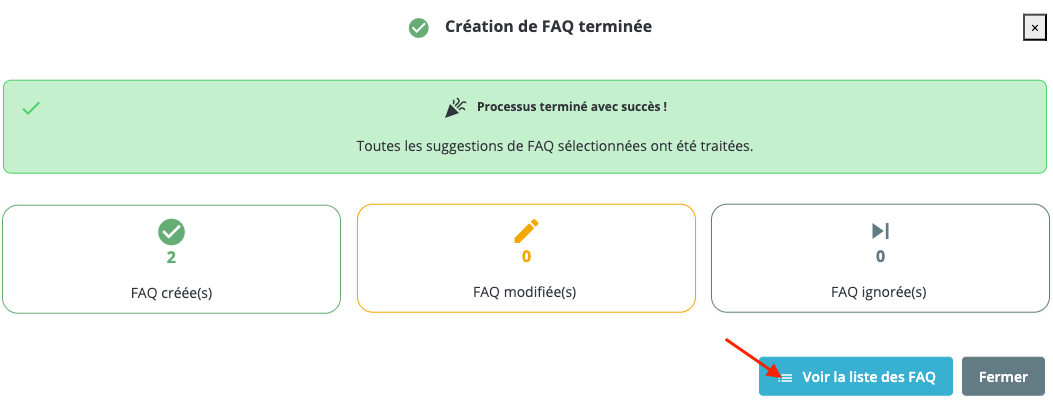Viewport: 1053px width, 410px height.
Task: Select the "FAQ ignorée(s)" label
Action: tap(879, 292)
